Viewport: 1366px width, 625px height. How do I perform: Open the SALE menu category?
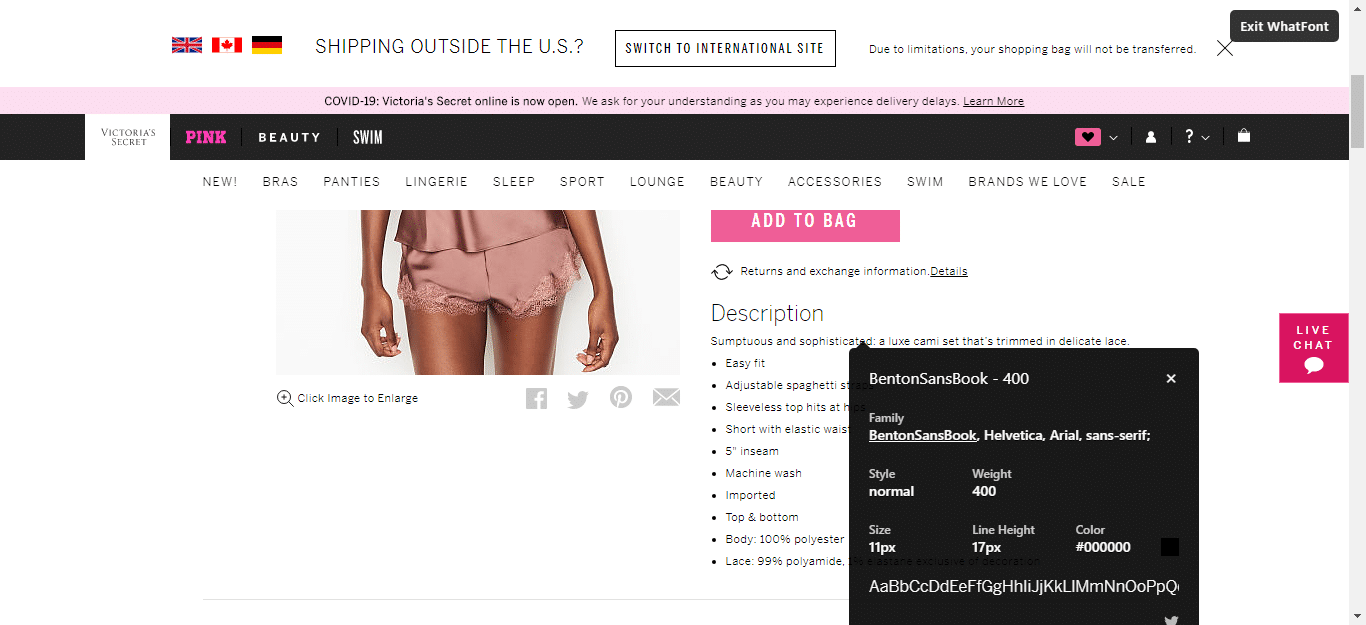pyautogui.click(x=1129, y=182)
